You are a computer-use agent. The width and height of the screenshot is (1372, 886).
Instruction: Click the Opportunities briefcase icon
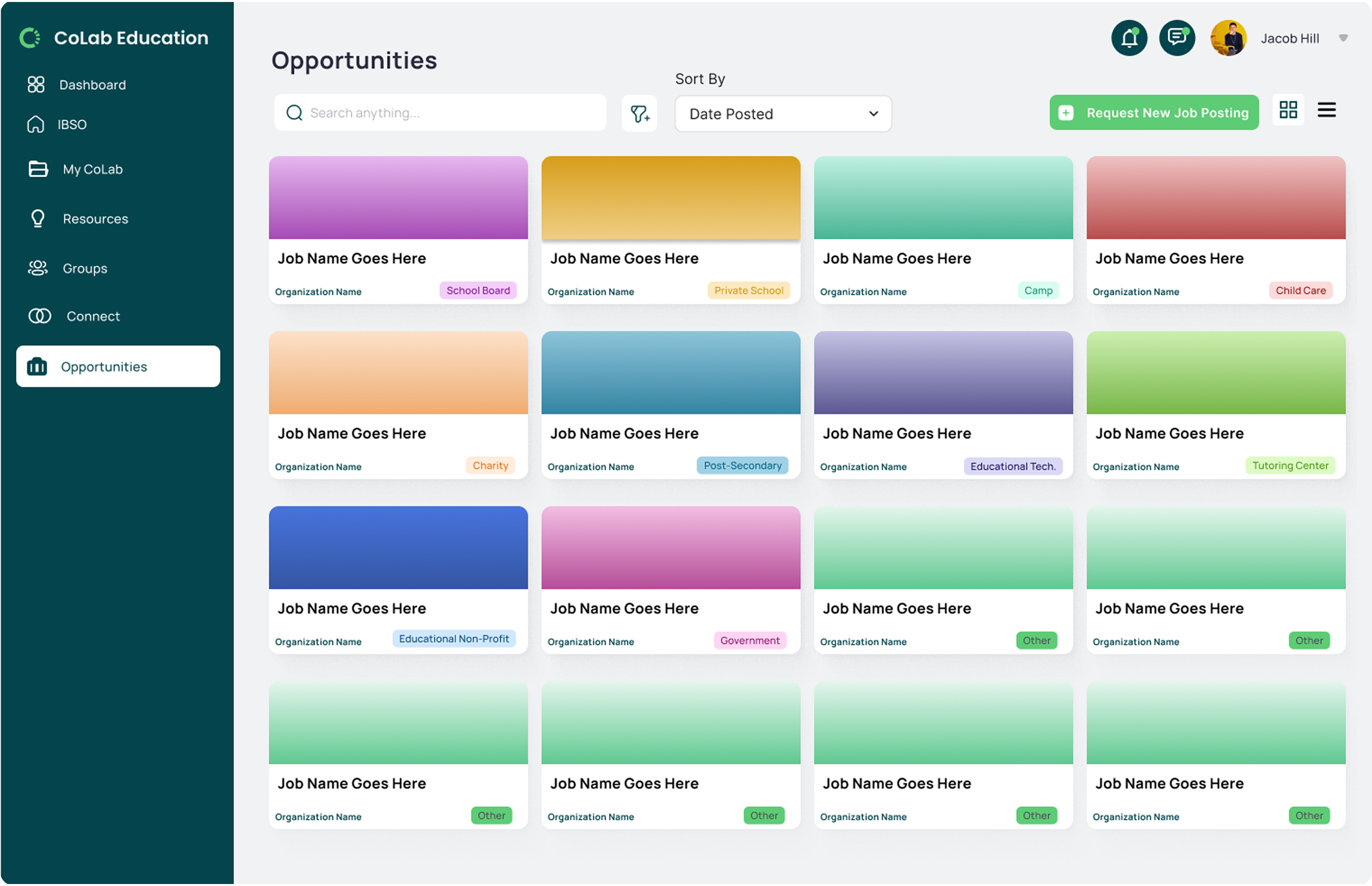click(x=37, y=367)
